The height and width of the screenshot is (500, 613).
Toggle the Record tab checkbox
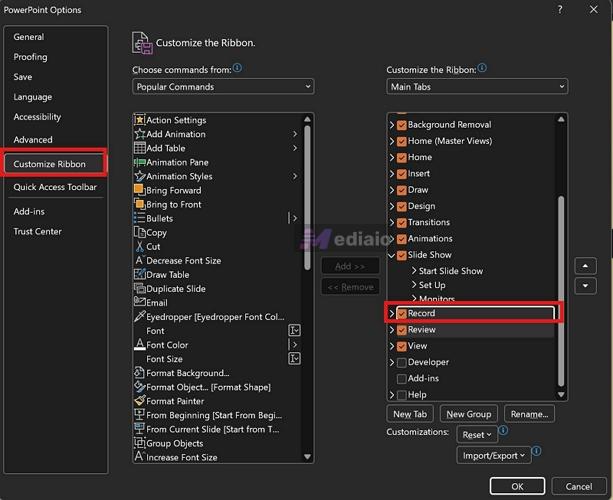[401, 314]
